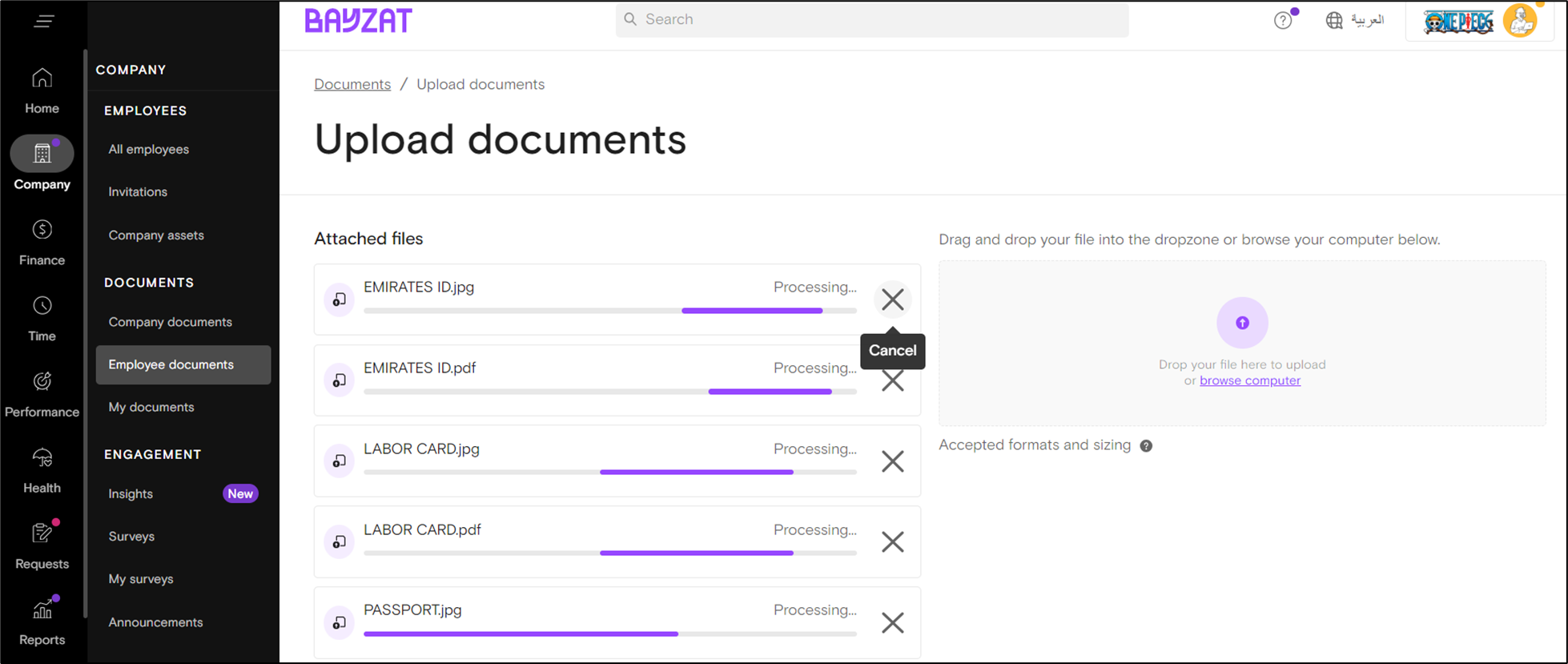
Task: Remove PASSPORT.jpg from attached files
Action: pyautogui.click(x=892, y=623)
